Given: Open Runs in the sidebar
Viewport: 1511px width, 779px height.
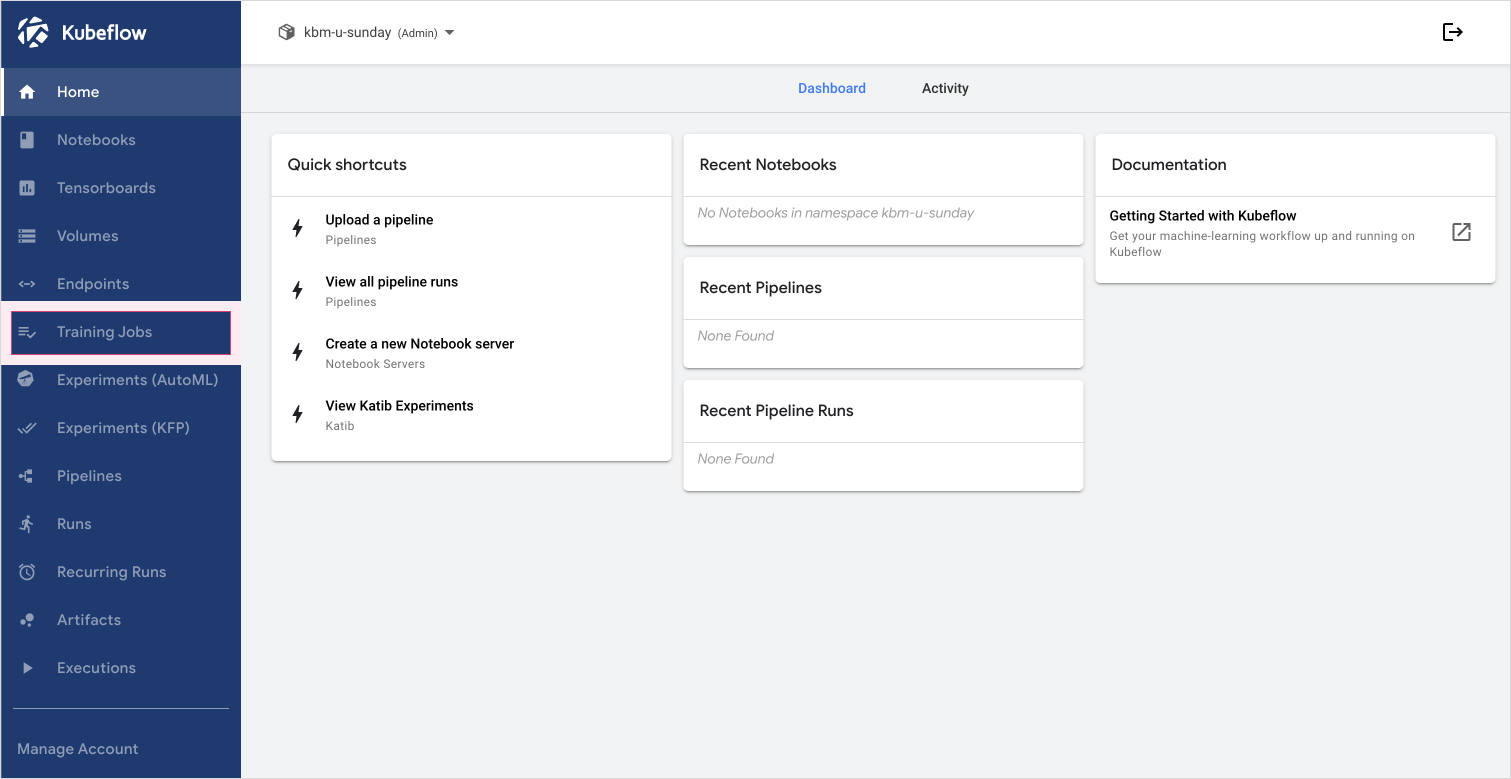Looking at the screenshot, I should (121, 524).
